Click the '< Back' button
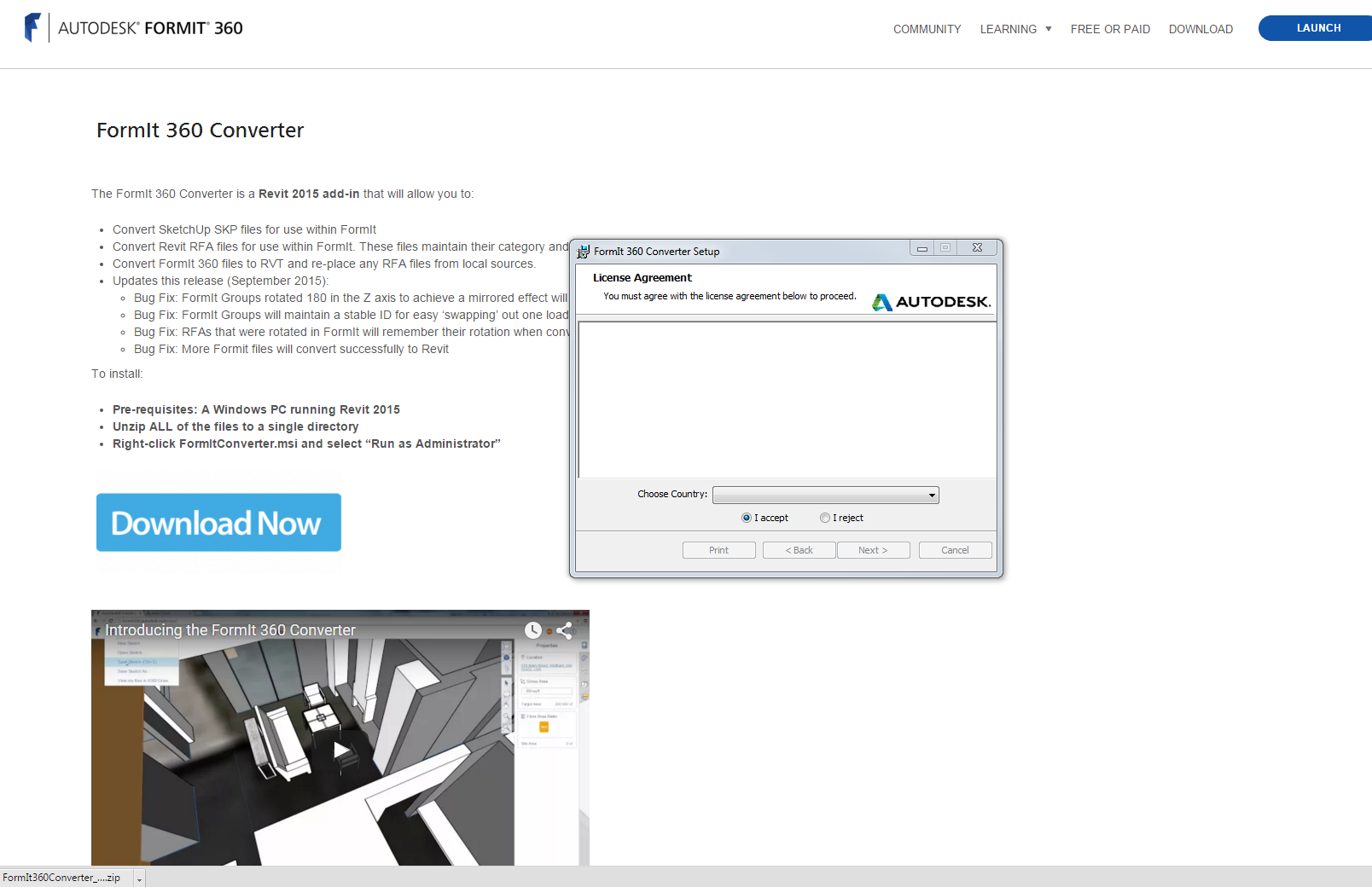Image resolution: width=1372 pixels, height=887 pixels. tap(799, 550)
